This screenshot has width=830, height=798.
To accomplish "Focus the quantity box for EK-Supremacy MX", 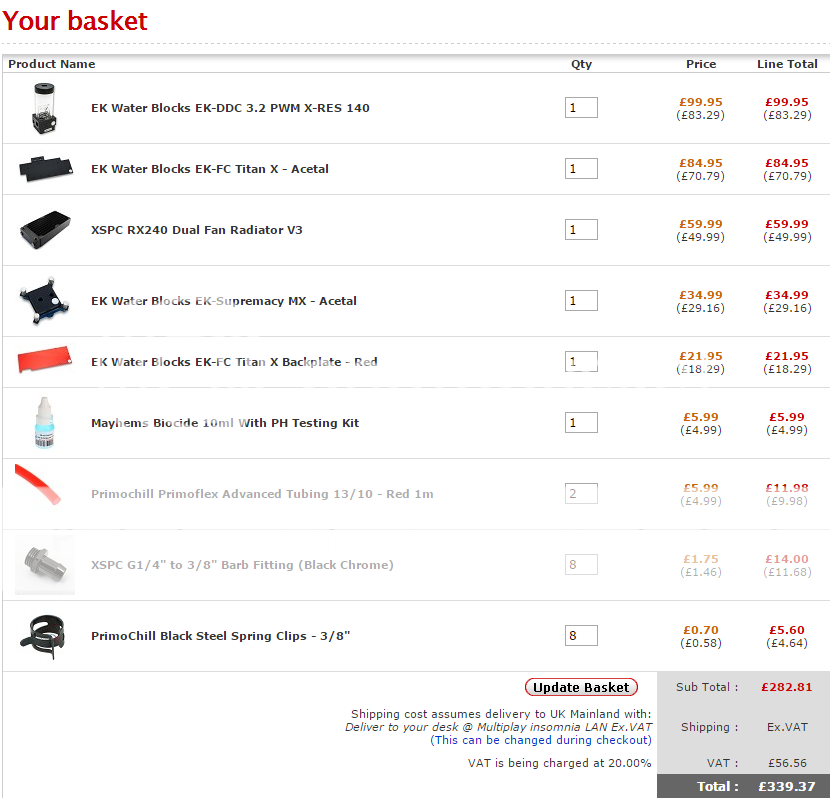I will 581,301.
